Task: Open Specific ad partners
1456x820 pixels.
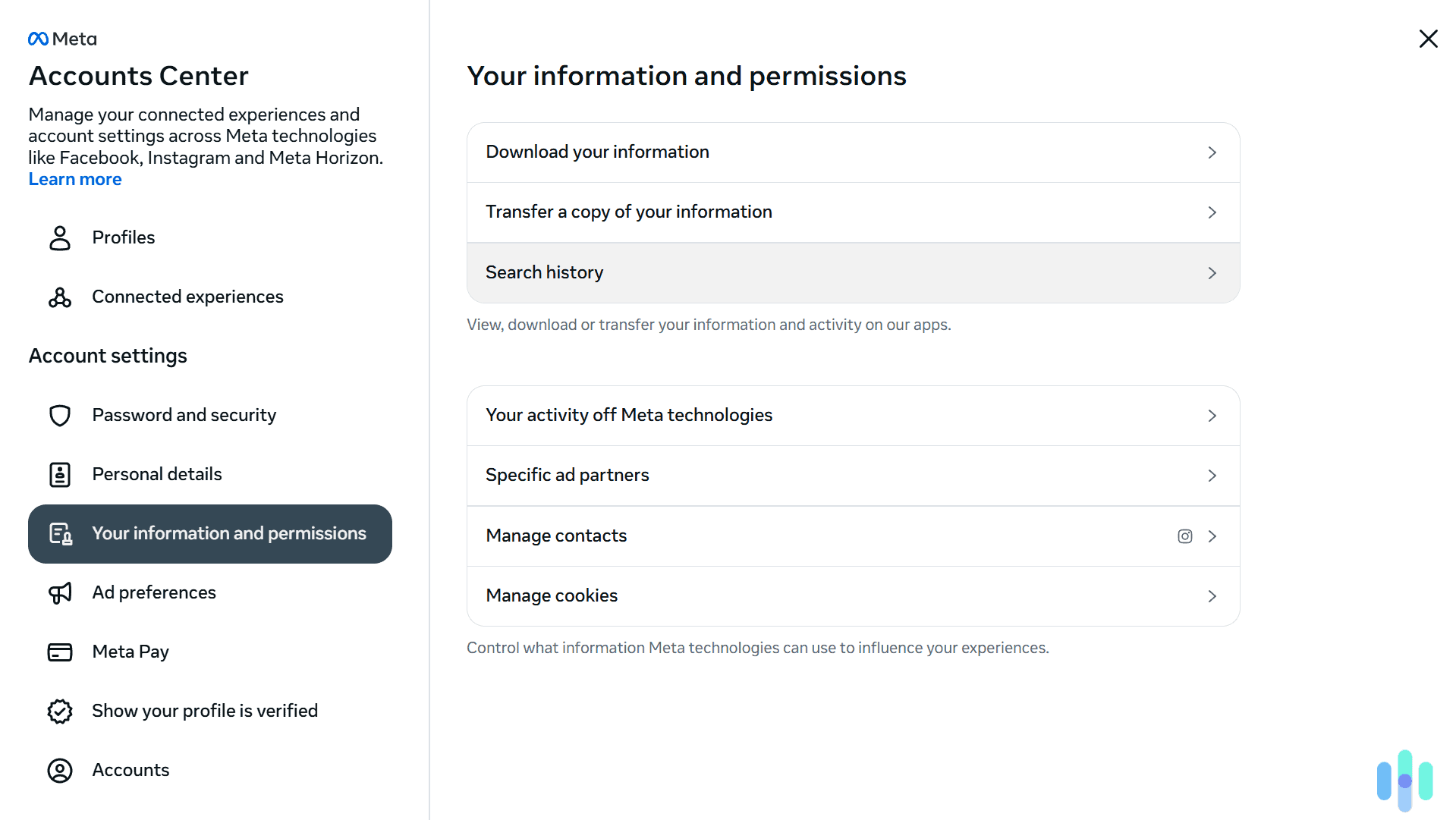Action: [x=852, y=475]
